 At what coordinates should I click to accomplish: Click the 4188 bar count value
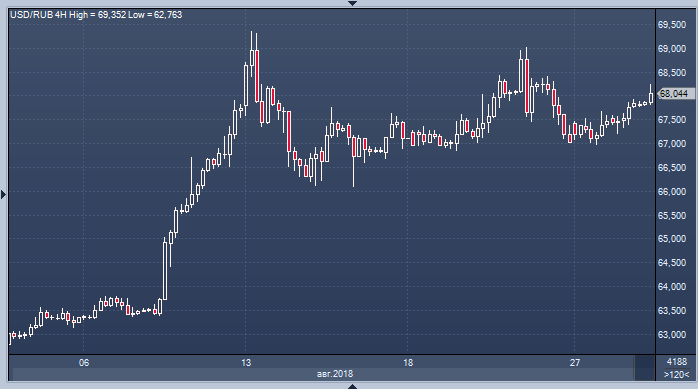677,361
